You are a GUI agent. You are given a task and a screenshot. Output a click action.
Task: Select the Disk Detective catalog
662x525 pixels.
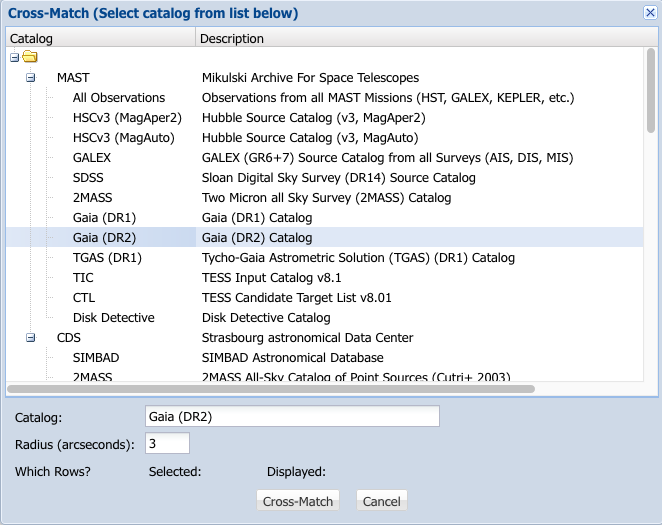click(x=114, y=317)
